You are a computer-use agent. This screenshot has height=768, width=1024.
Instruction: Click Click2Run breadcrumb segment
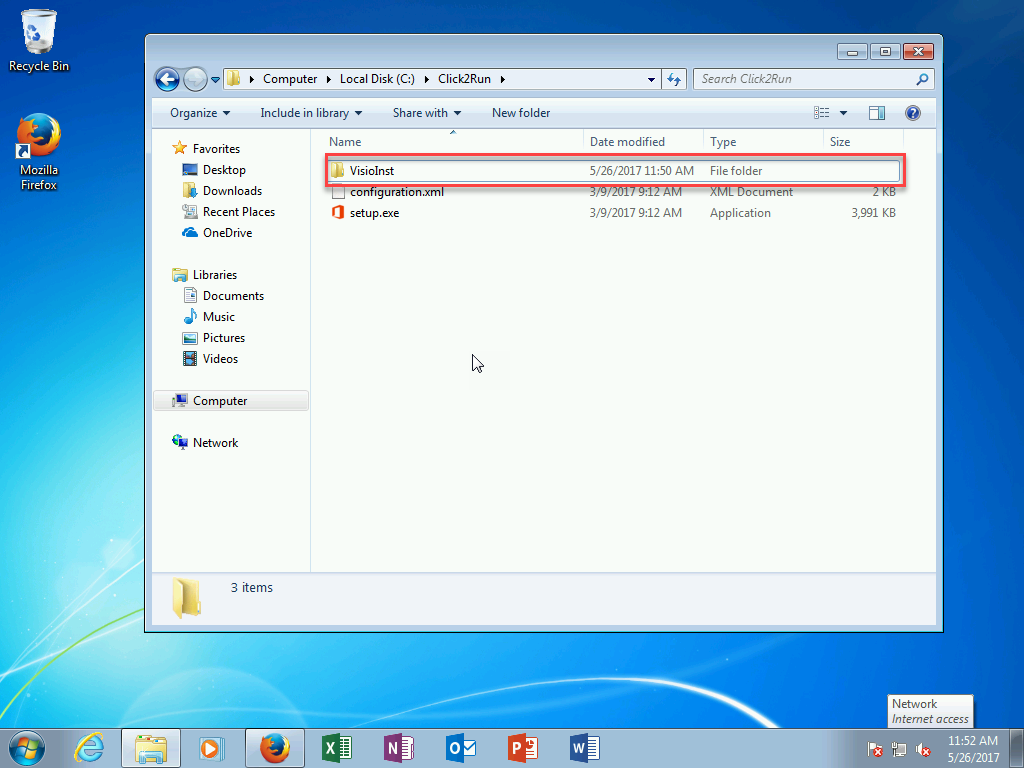click(464, 79)
